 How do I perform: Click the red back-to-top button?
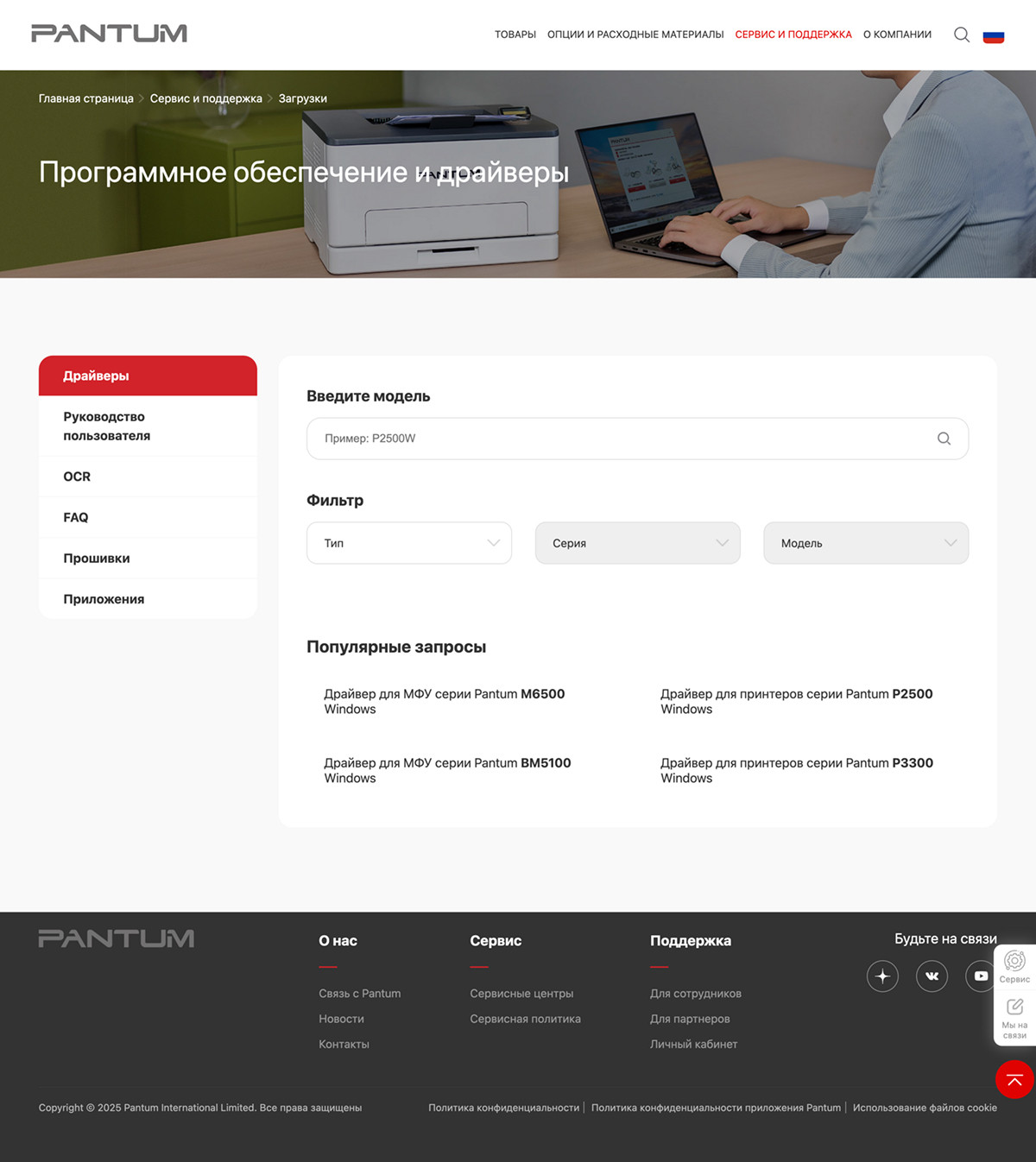[1014, 1079]
